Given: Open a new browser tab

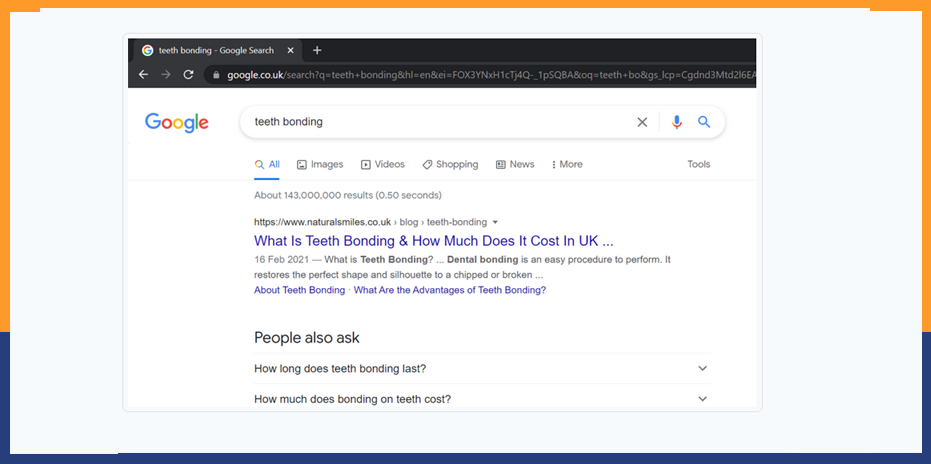Looking at the screenshot, I should pyautogui.click(x=317, y=50).
